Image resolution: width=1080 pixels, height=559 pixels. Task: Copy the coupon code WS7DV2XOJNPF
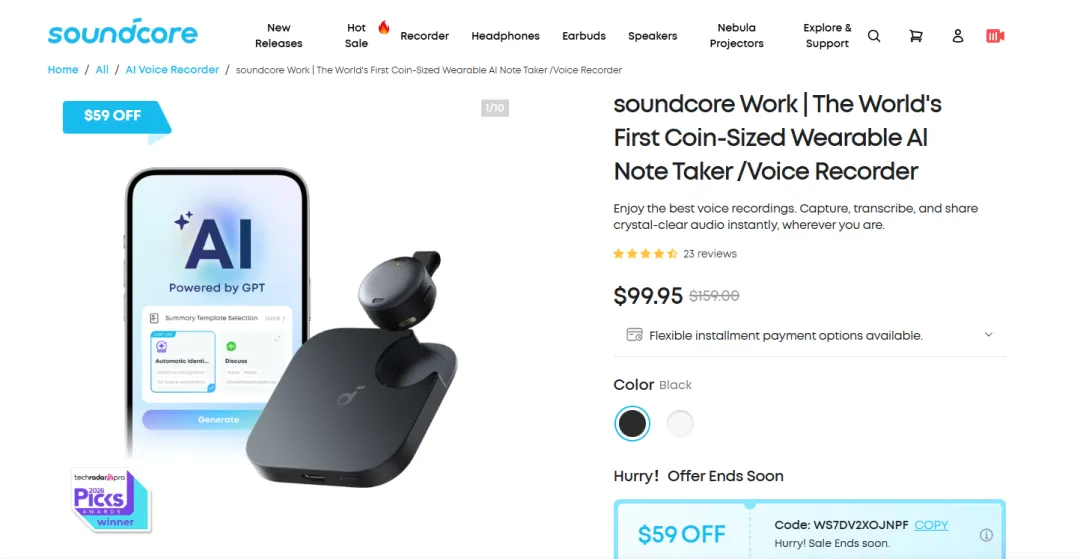click(931, 525)
